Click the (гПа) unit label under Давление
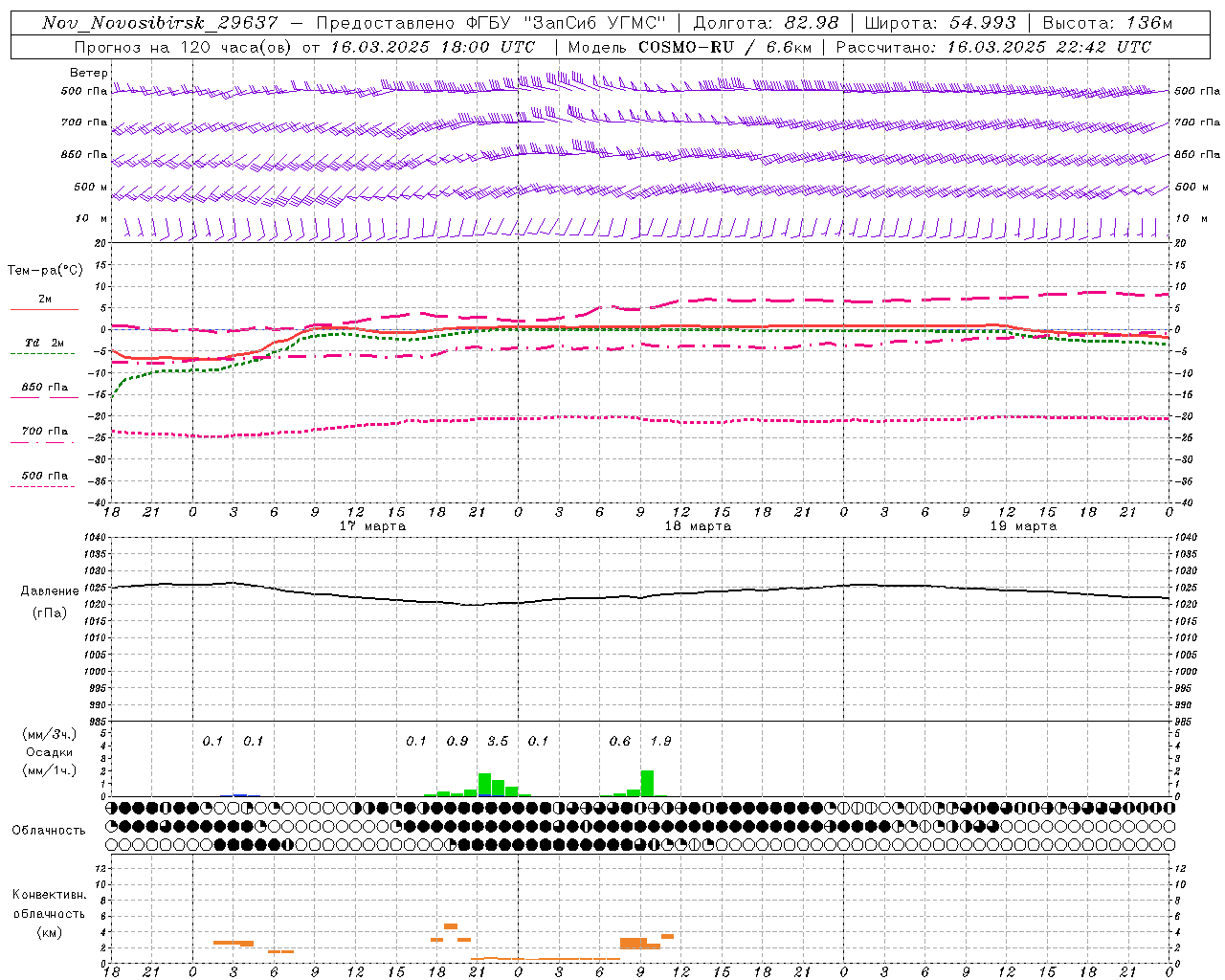Image resolution: width=1225 pixels, height=980 pixels. click(x=50, y=613)
